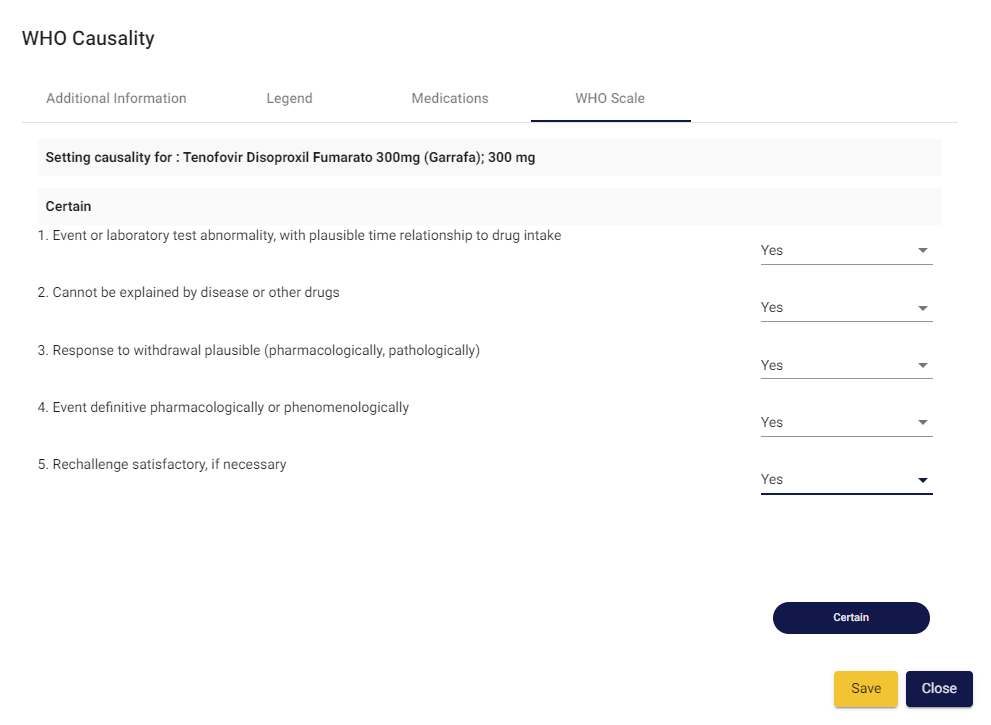Go to the Medications tab
The height and width of the screenshot is (725, 991).
point(450,98)
